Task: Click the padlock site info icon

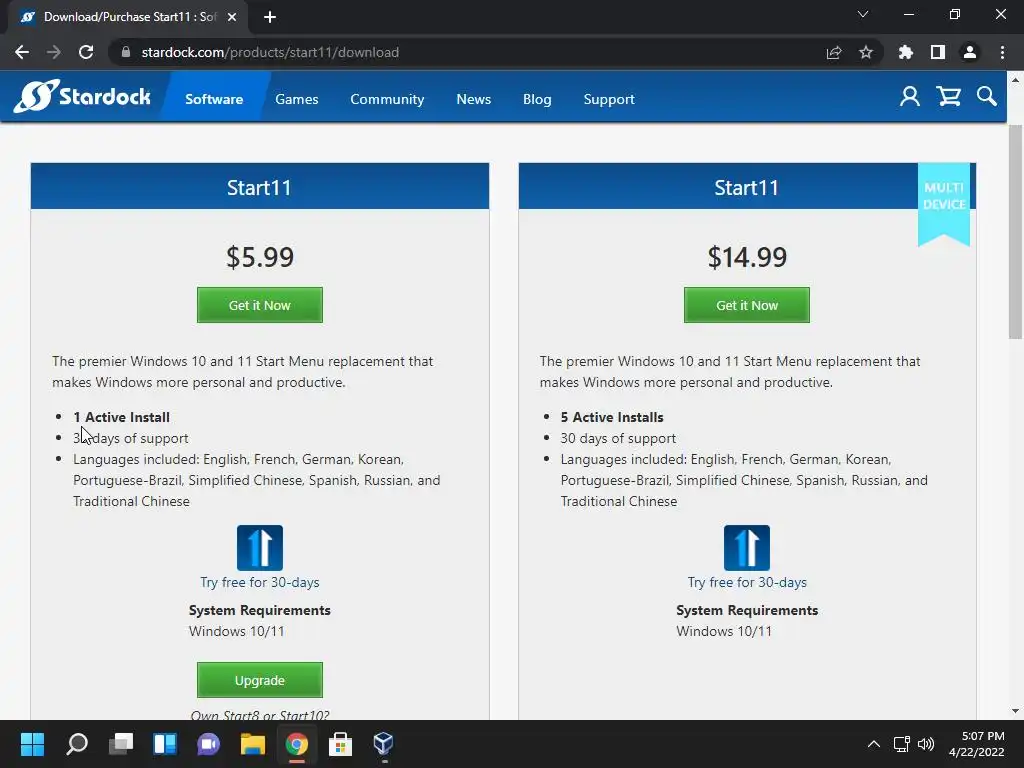Action: click(125, 52)
